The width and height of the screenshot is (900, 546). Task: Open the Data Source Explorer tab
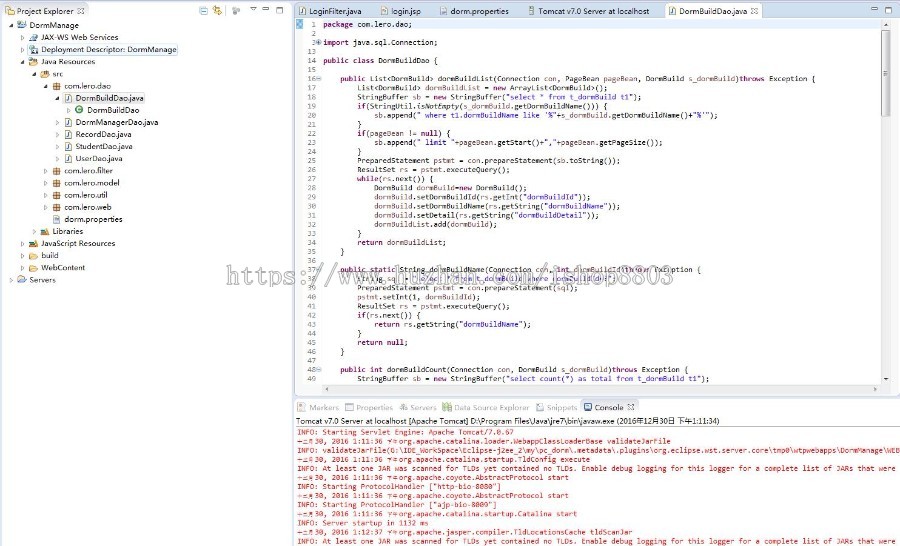(486, 407)
